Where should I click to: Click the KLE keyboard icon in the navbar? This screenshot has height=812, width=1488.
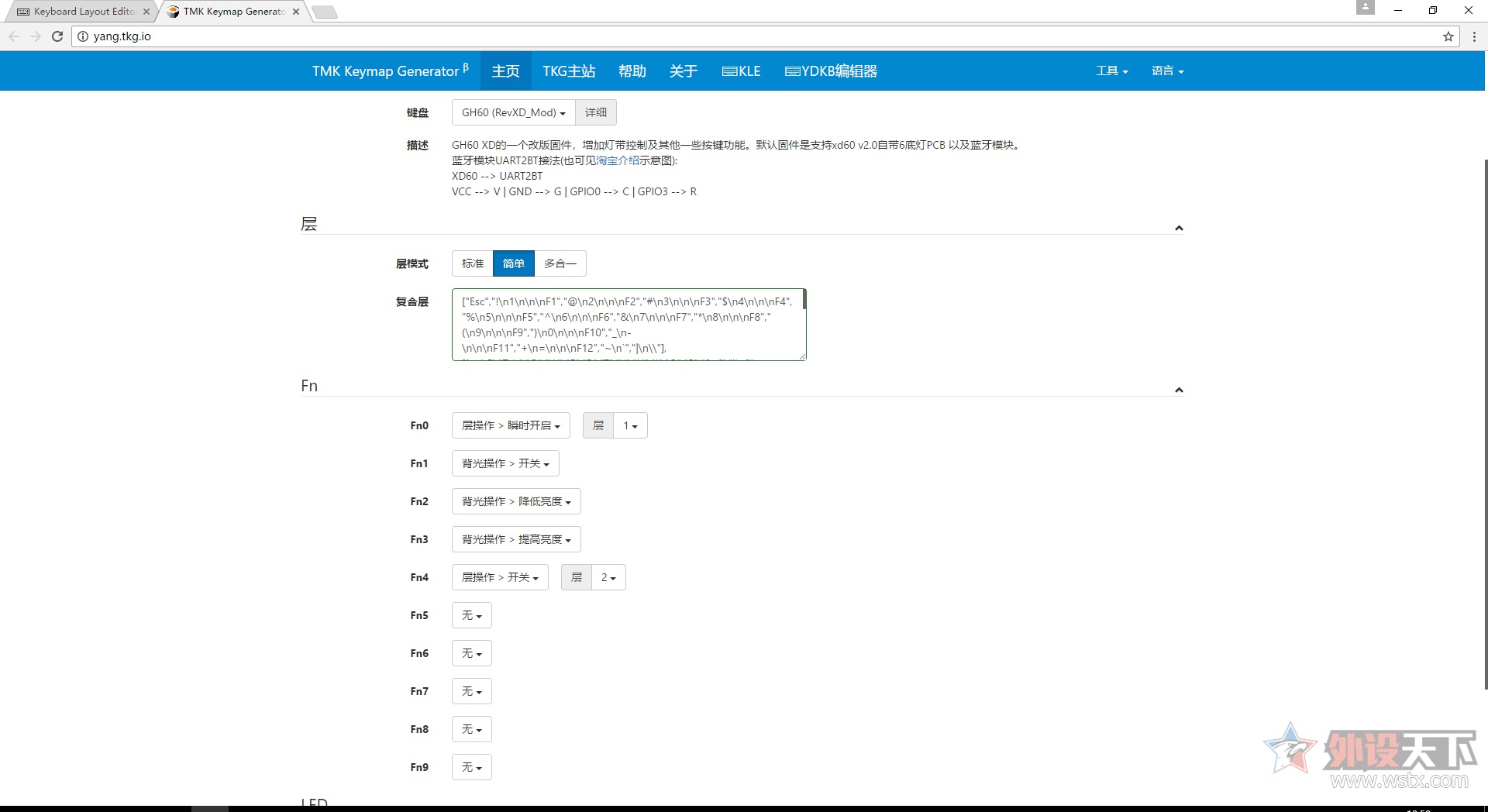(x=729, y=71)
